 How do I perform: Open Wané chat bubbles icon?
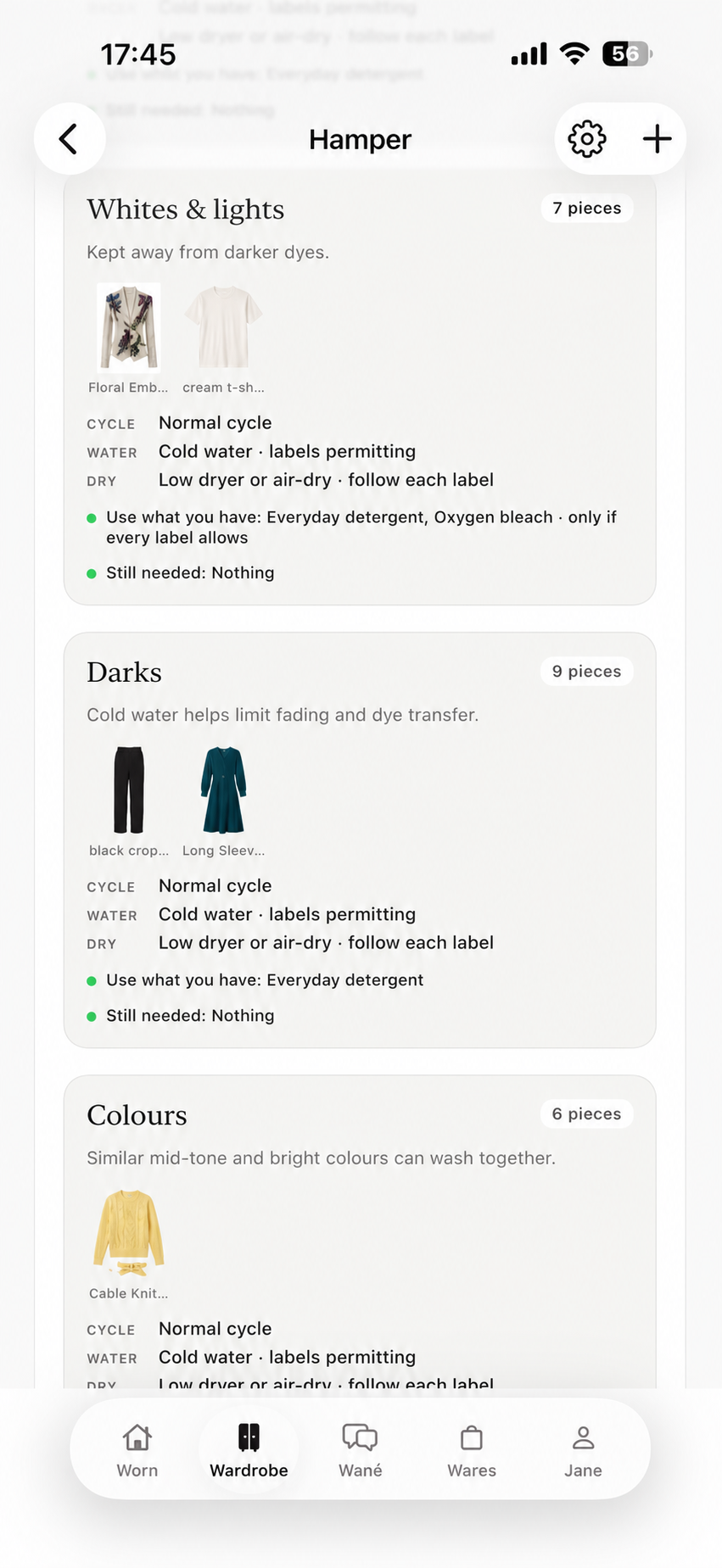[360, 1437]
